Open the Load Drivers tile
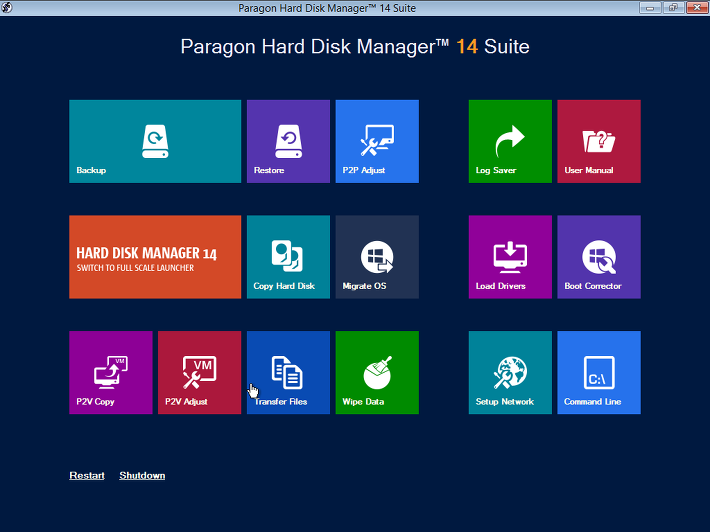710x532 pixels. [510, 257]
